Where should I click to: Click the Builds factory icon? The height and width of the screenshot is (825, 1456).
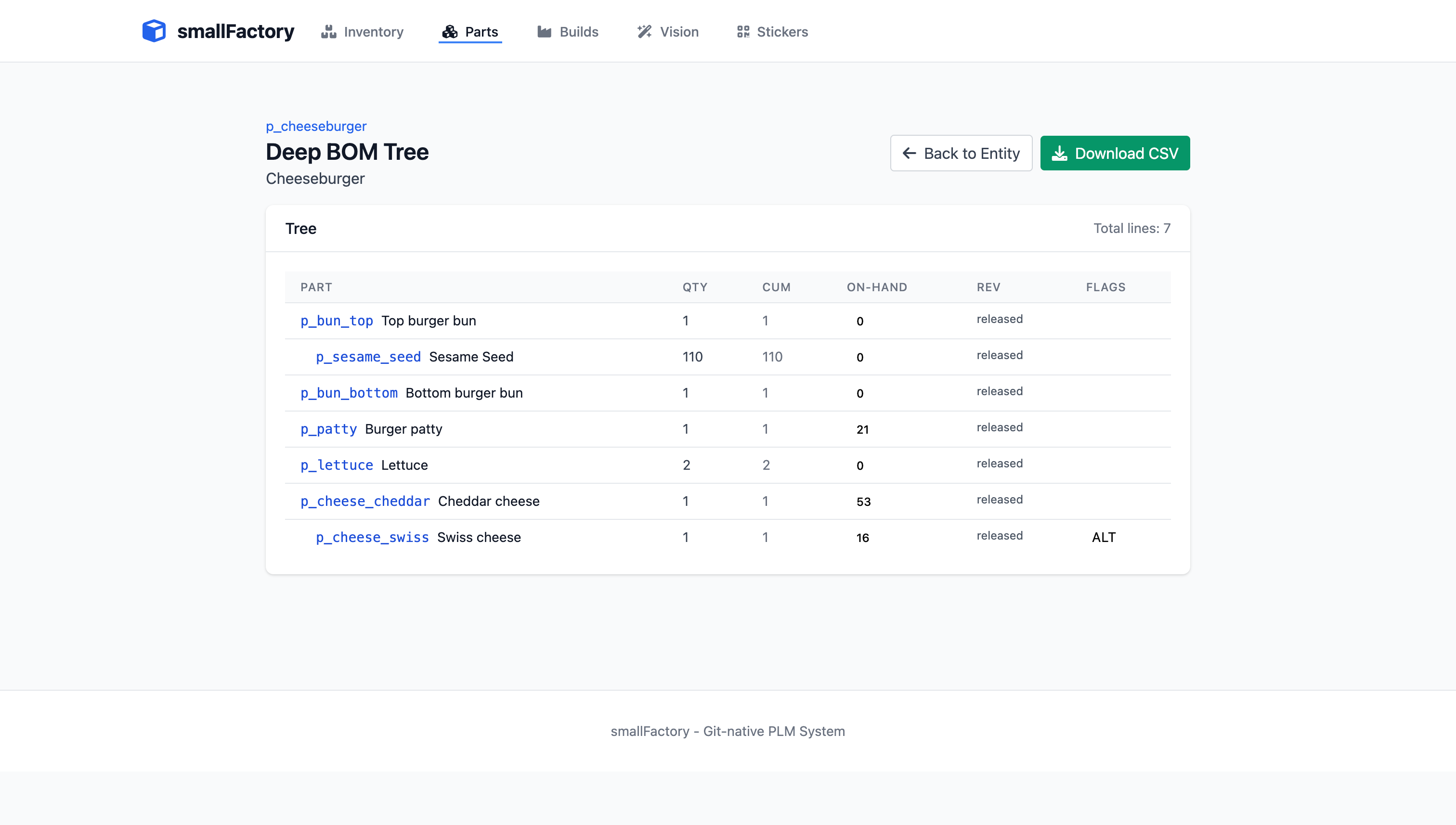point(544,32)
